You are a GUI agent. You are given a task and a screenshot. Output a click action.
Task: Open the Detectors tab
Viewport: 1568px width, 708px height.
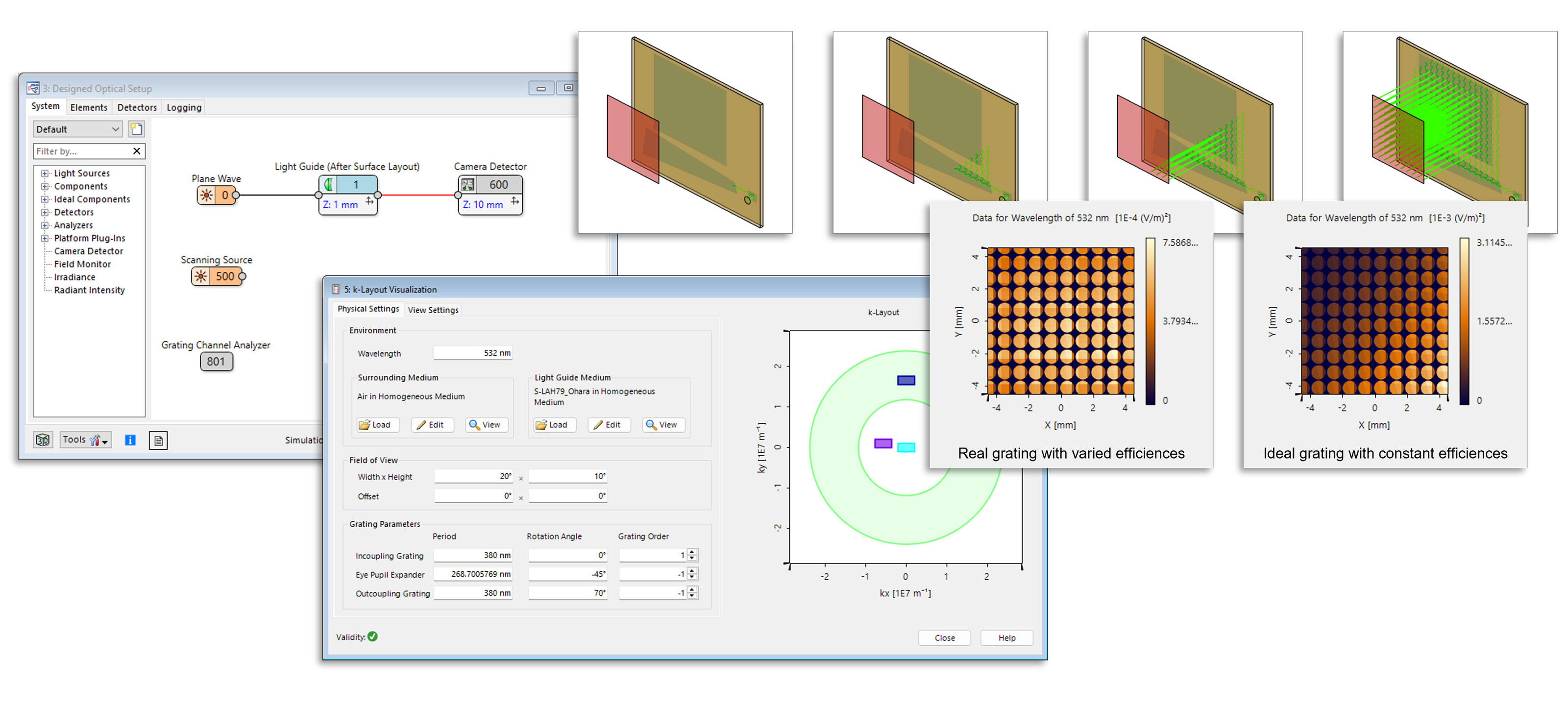137,108
